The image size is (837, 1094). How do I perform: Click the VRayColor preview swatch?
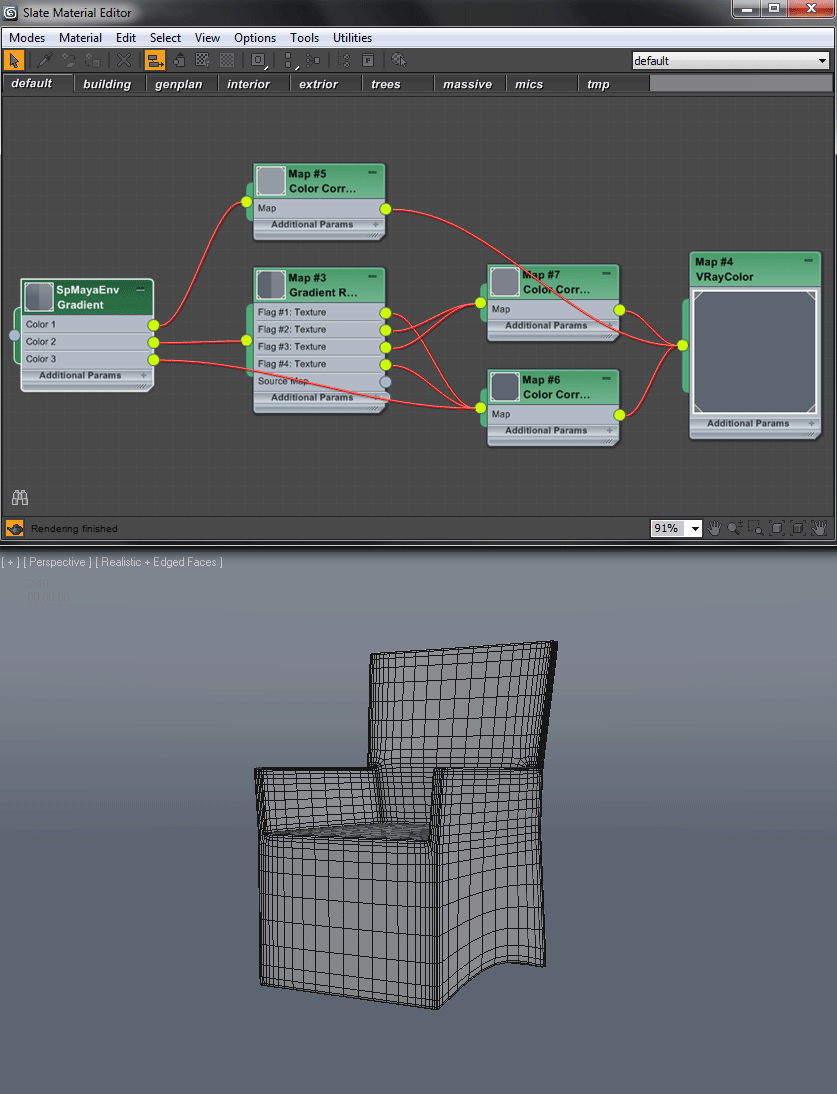[x=755, y=351]
